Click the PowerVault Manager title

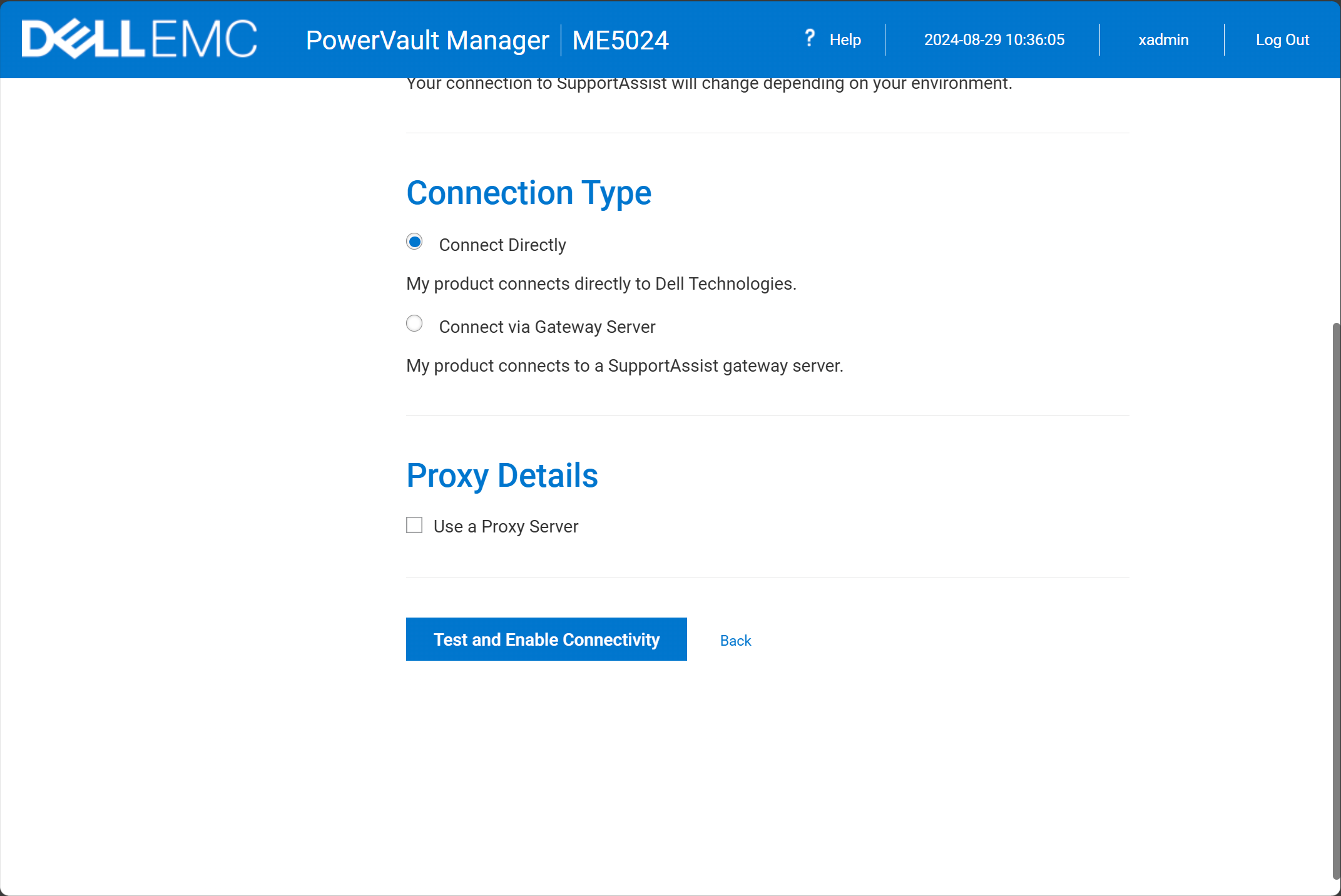coord(427,41)
